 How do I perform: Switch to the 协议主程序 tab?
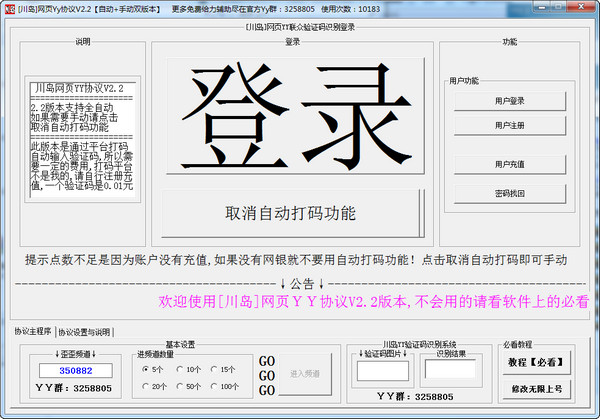click(31, 331)
